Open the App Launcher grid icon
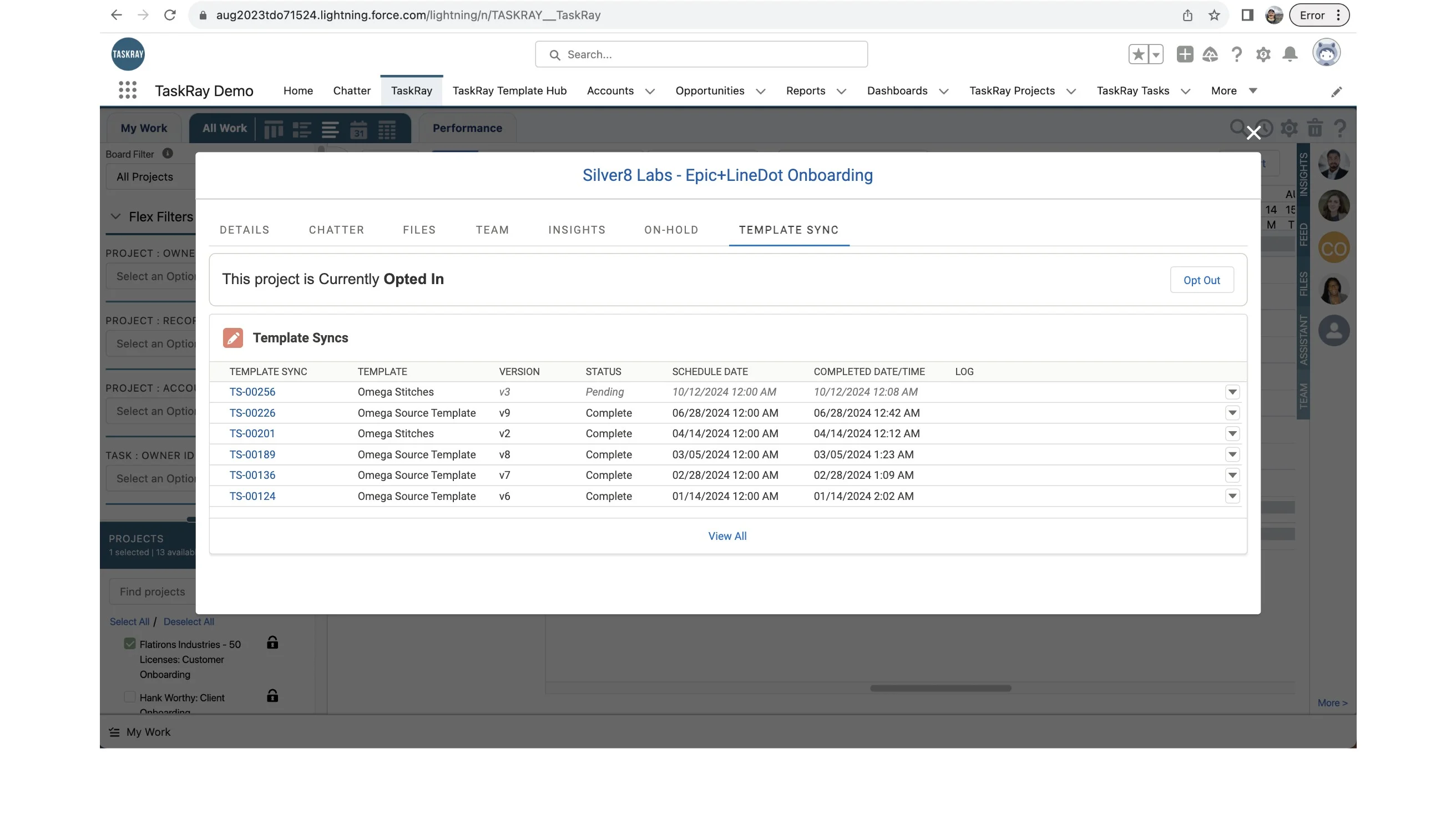 [x=128, y=90]
